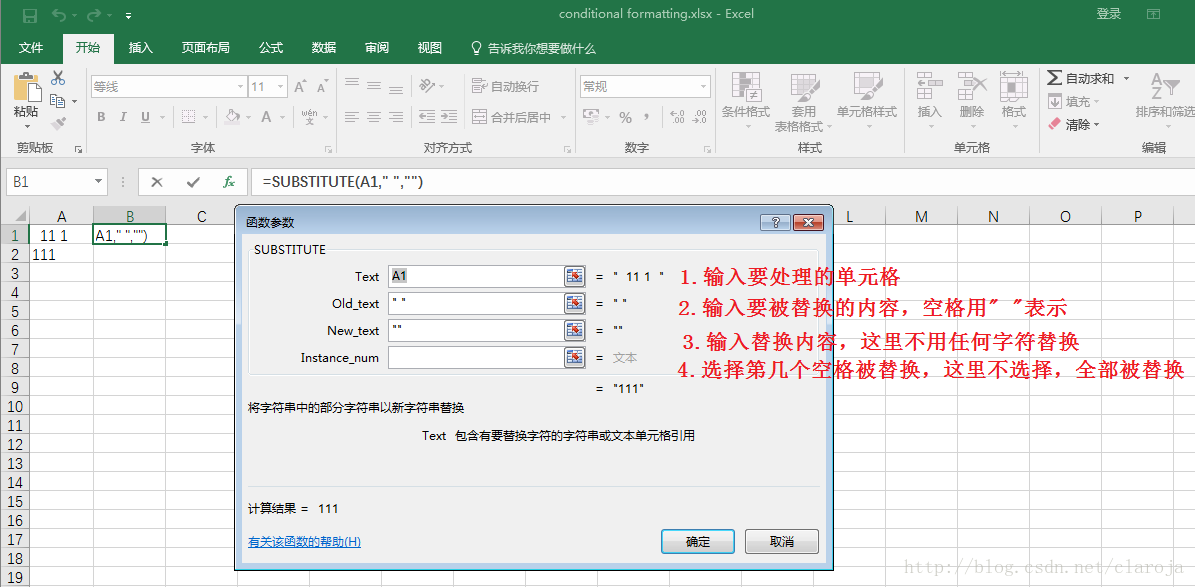Click the Text argument field containing A1
1195x587 pixels.
tap(475, 277)
